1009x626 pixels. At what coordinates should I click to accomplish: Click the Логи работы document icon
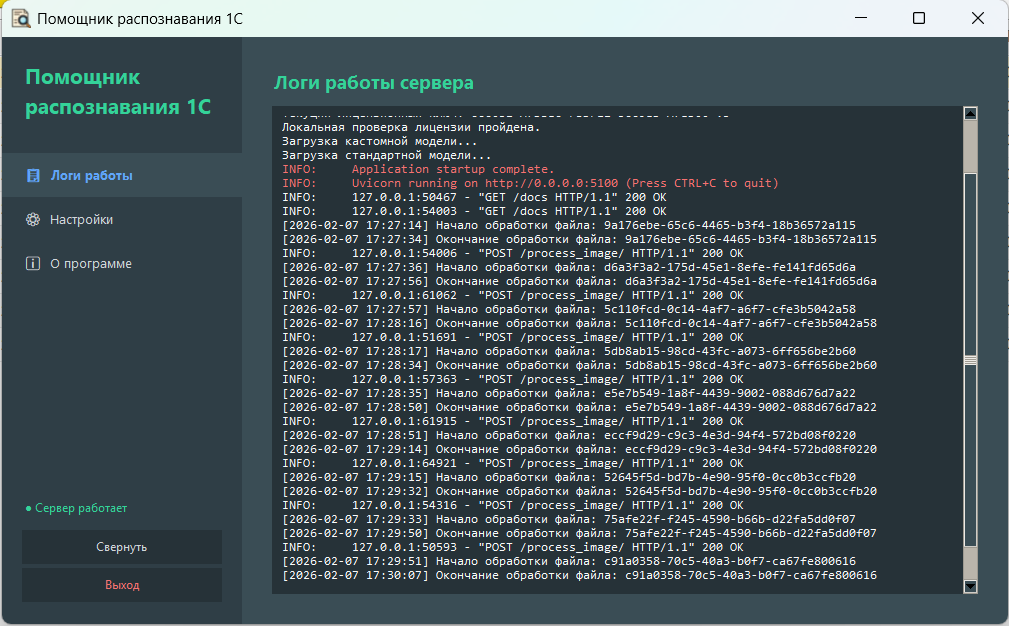click(33, 176)
